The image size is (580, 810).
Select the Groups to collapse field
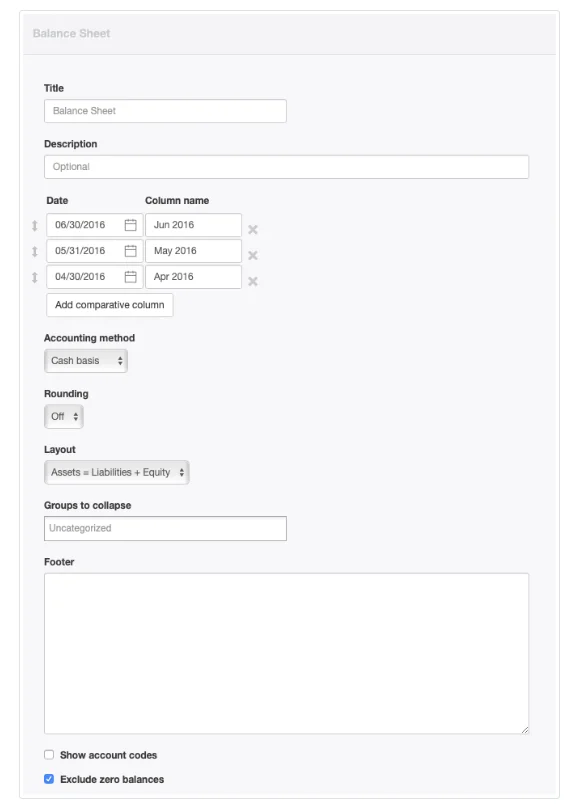[165, 528]
